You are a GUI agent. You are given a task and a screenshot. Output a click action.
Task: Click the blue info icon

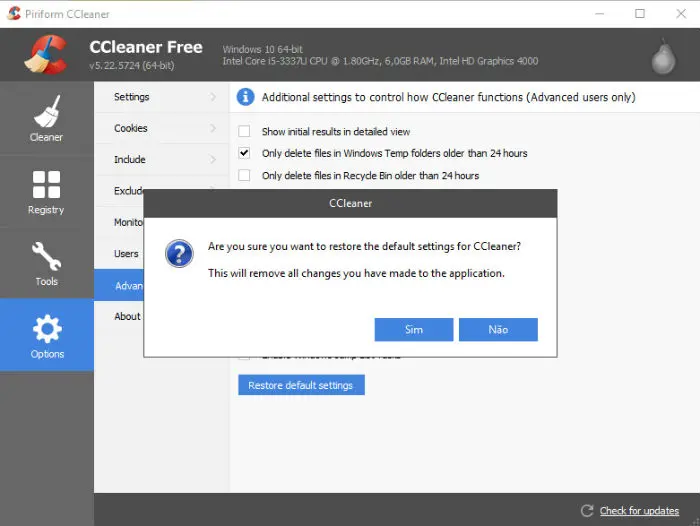point(245,97)
